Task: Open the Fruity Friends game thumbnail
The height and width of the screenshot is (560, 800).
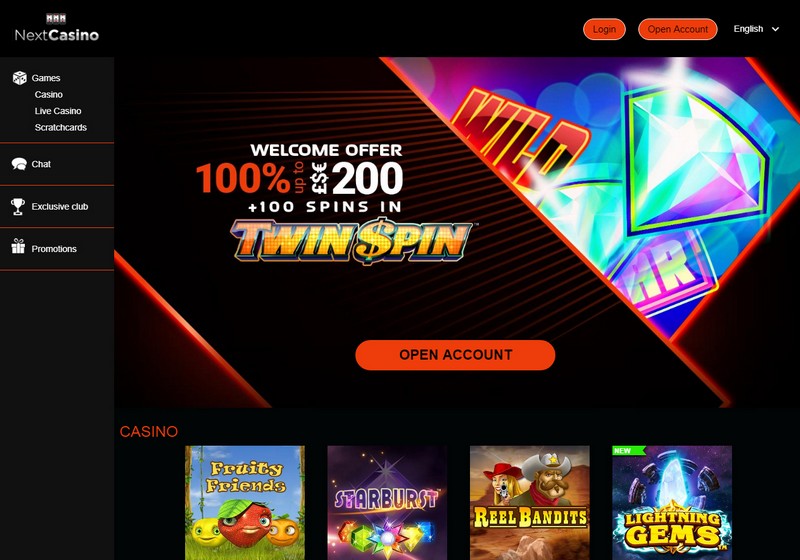Action: pos(245,503)
